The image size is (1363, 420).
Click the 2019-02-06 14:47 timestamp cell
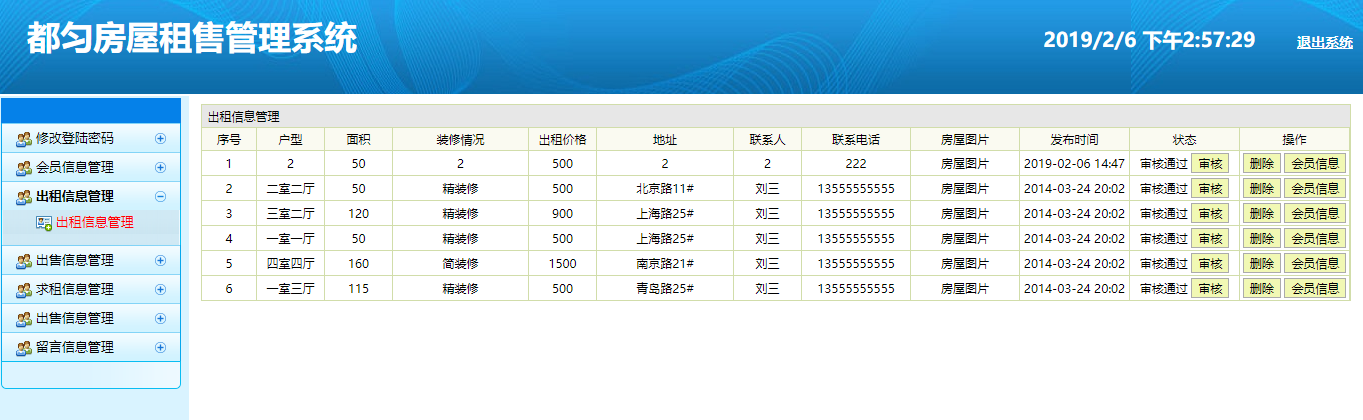pyautogui.click(x=1074, y=163)
